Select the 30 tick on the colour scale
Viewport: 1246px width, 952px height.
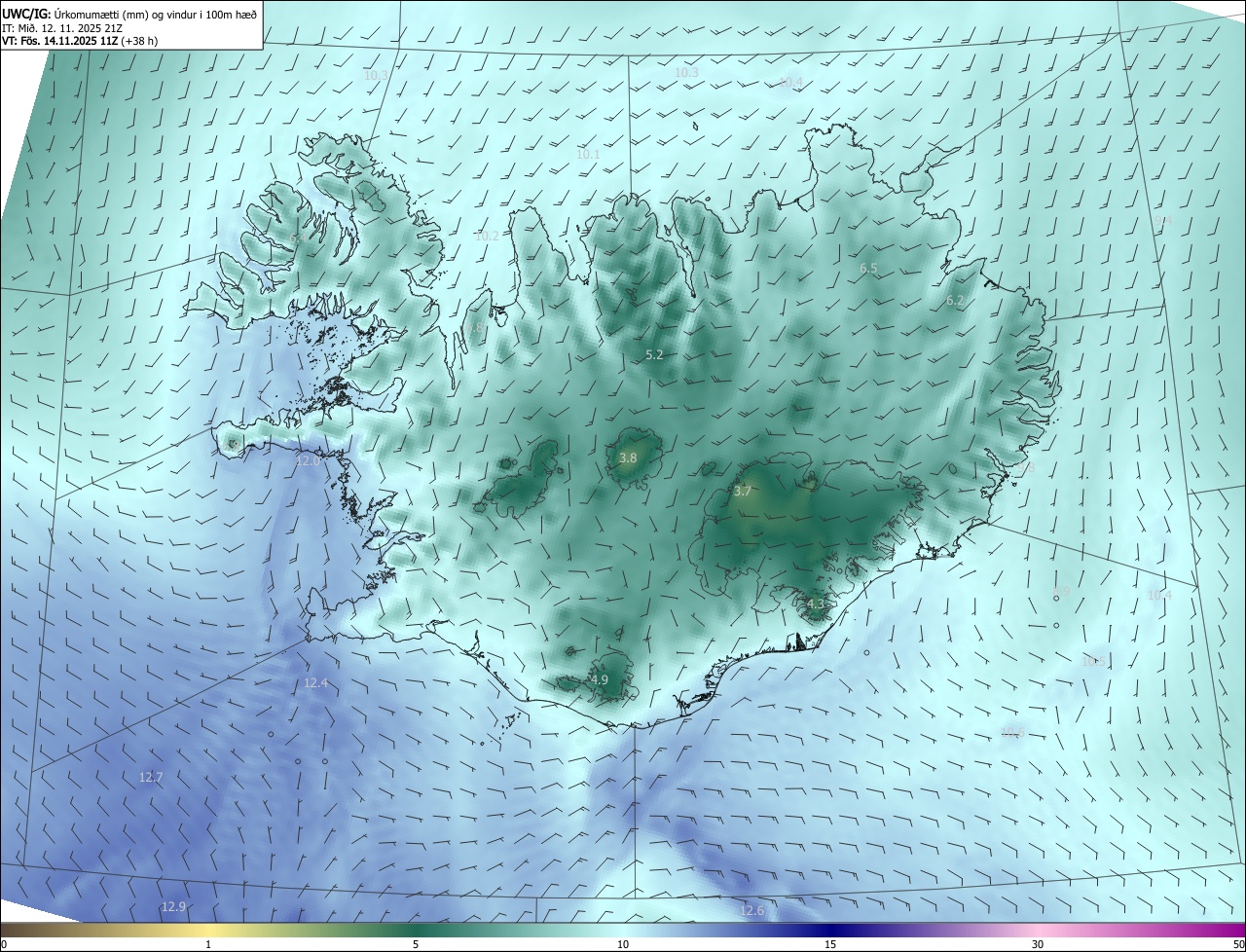tap(1038, 944)
